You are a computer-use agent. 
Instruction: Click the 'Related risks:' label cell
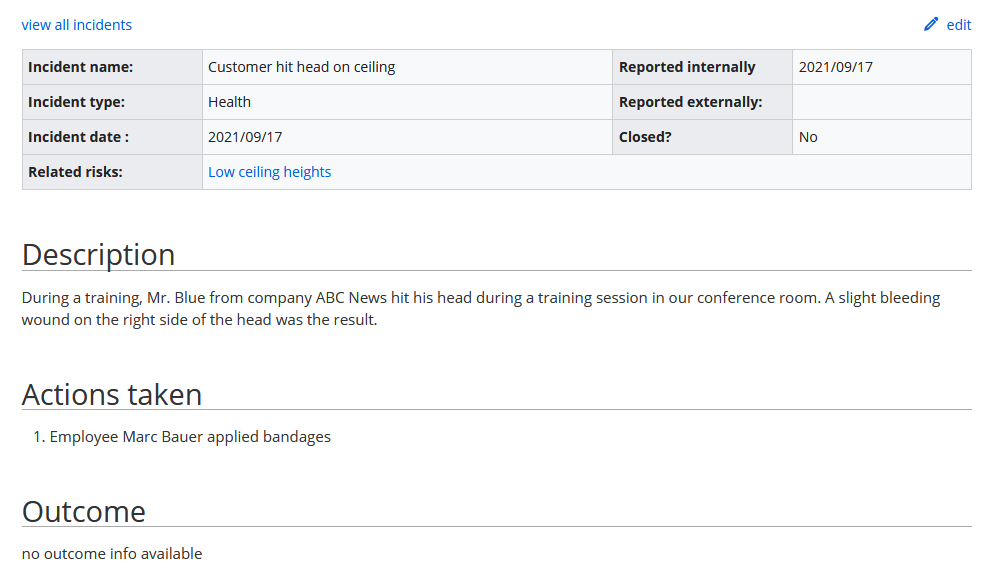[x=112, y=172]
